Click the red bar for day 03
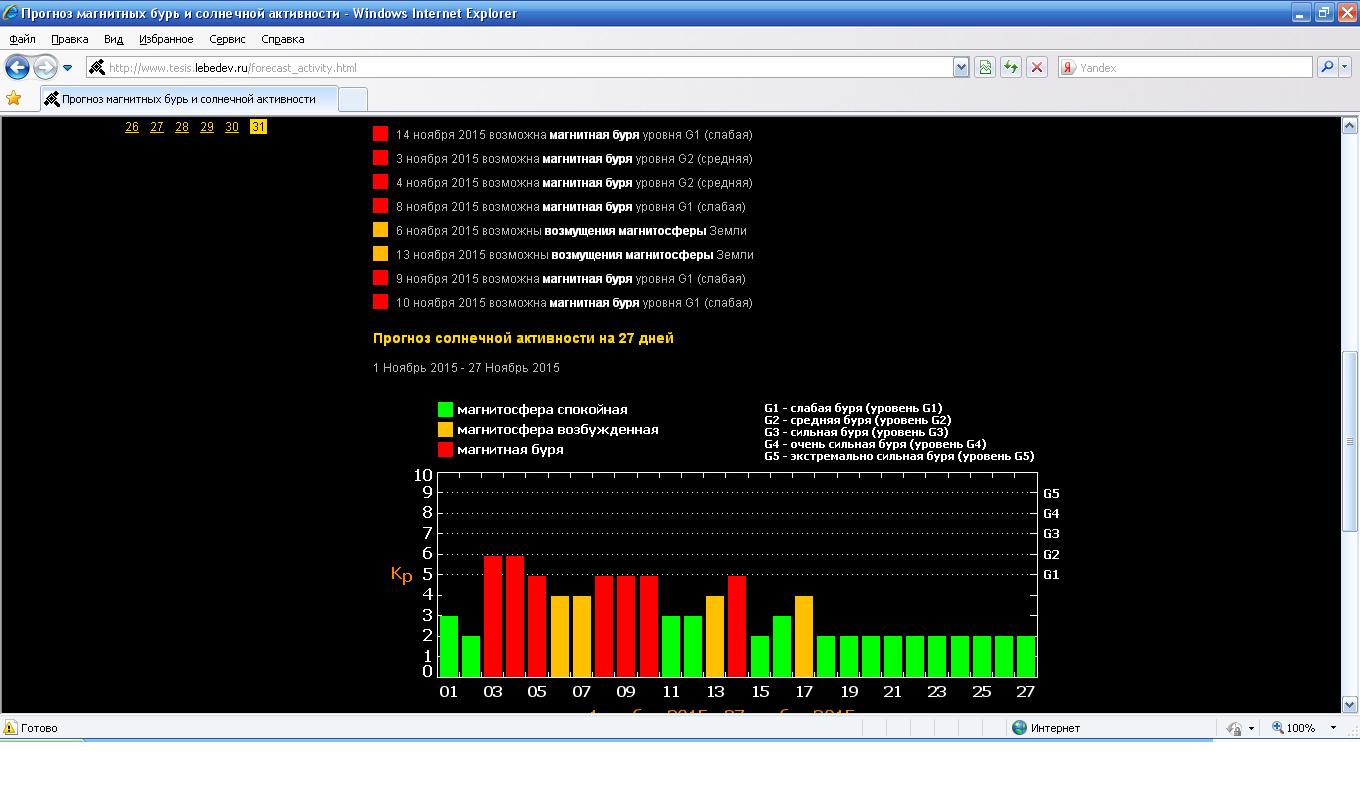This screenshot has width=1360, height=800. [493, 616]
